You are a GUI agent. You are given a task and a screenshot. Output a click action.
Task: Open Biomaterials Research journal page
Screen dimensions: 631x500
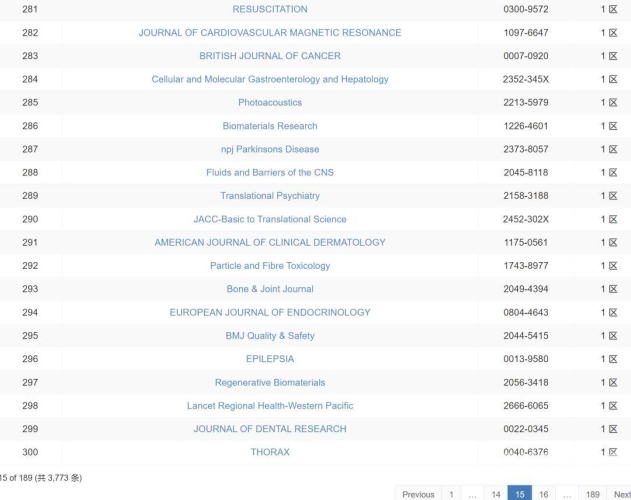coord(270,126)
